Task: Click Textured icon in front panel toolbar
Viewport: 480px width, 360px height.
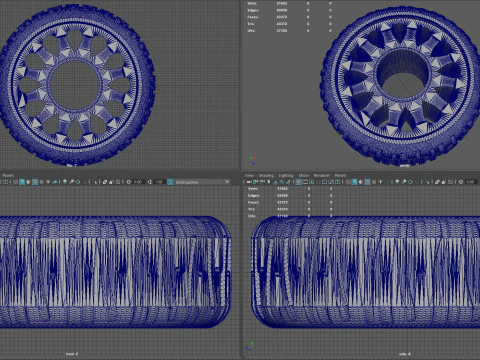Action: tap(41, 182)
